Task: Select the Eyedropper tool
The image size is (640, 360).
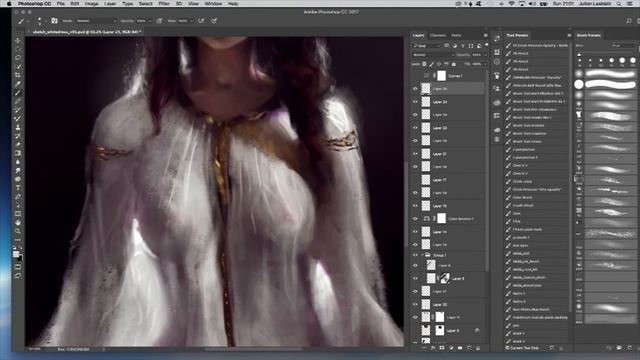Action: click(x=18, y=84)
